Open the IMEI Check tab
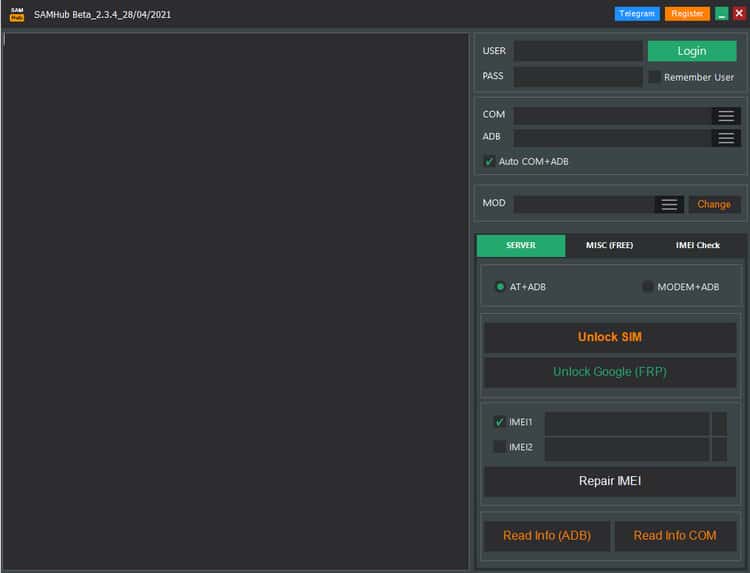Image resolution: width=750 pixels, height=573 pixels. click(697, 245)
